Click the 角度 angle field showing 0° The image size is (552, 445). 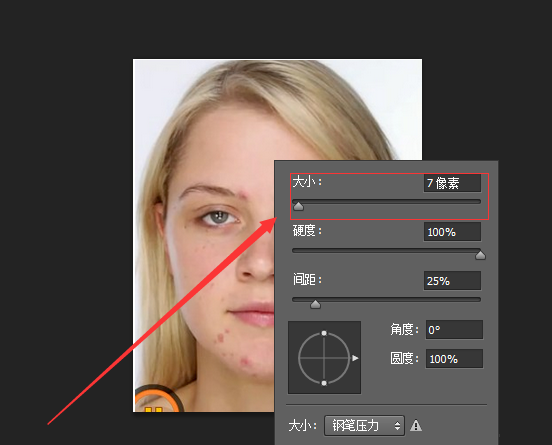(x=454, y=330)
